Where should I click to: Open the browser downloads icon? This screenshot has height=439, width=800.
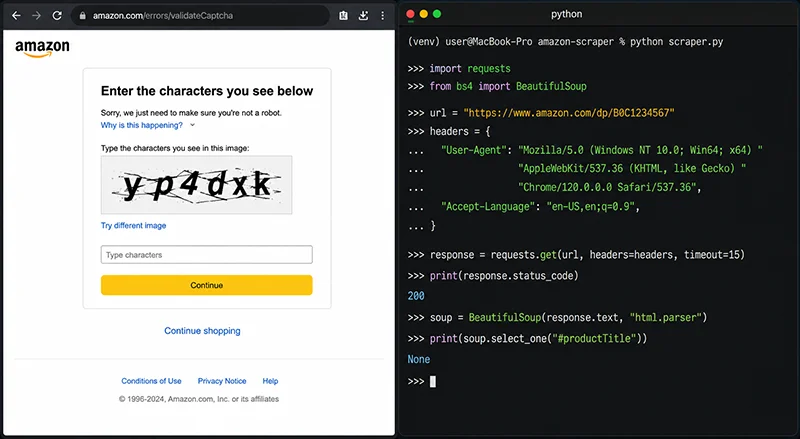[x=363, y=16]
